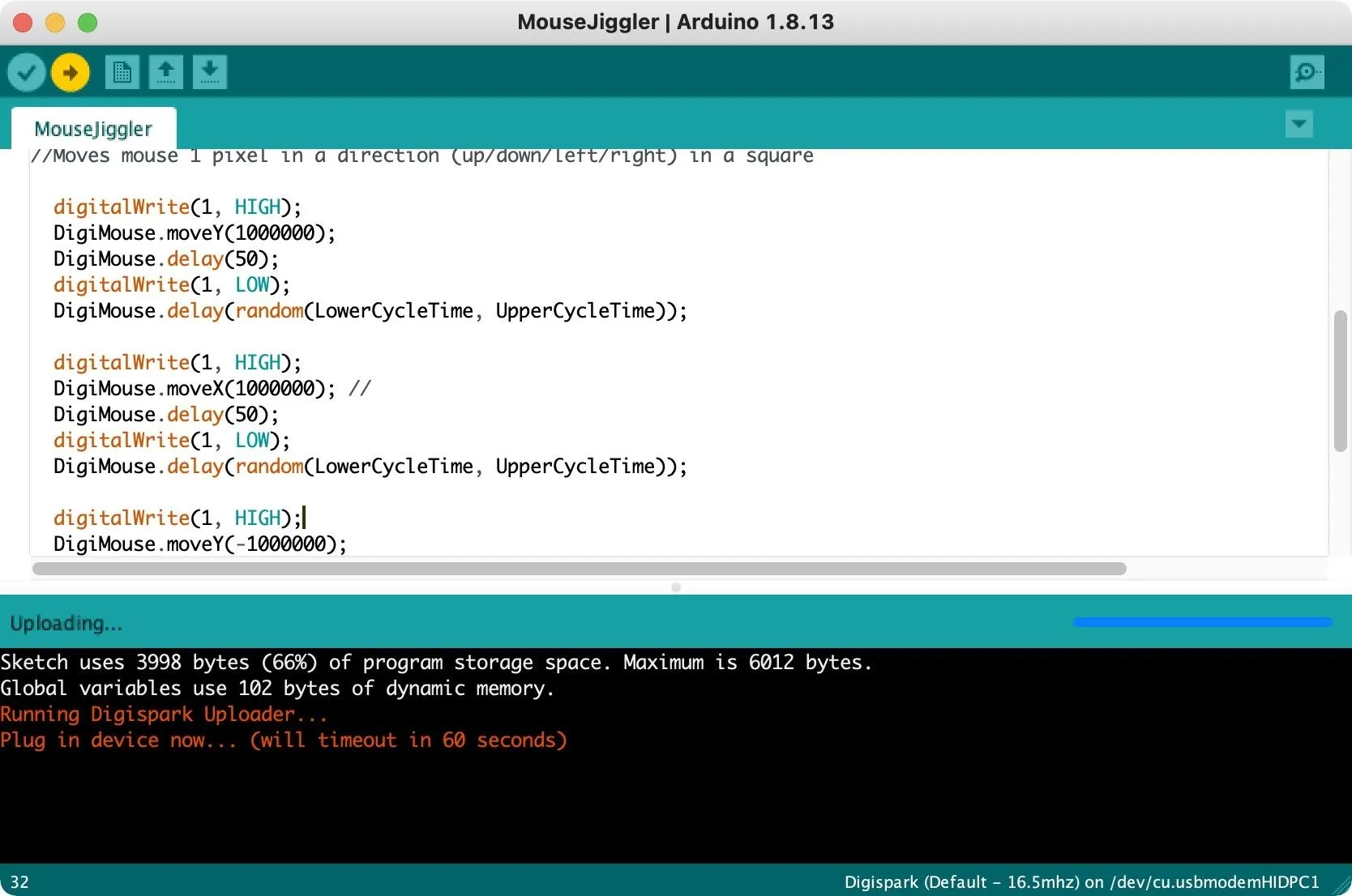
Task: Click line number 32 in status bar
Action: tap(19, 882)
